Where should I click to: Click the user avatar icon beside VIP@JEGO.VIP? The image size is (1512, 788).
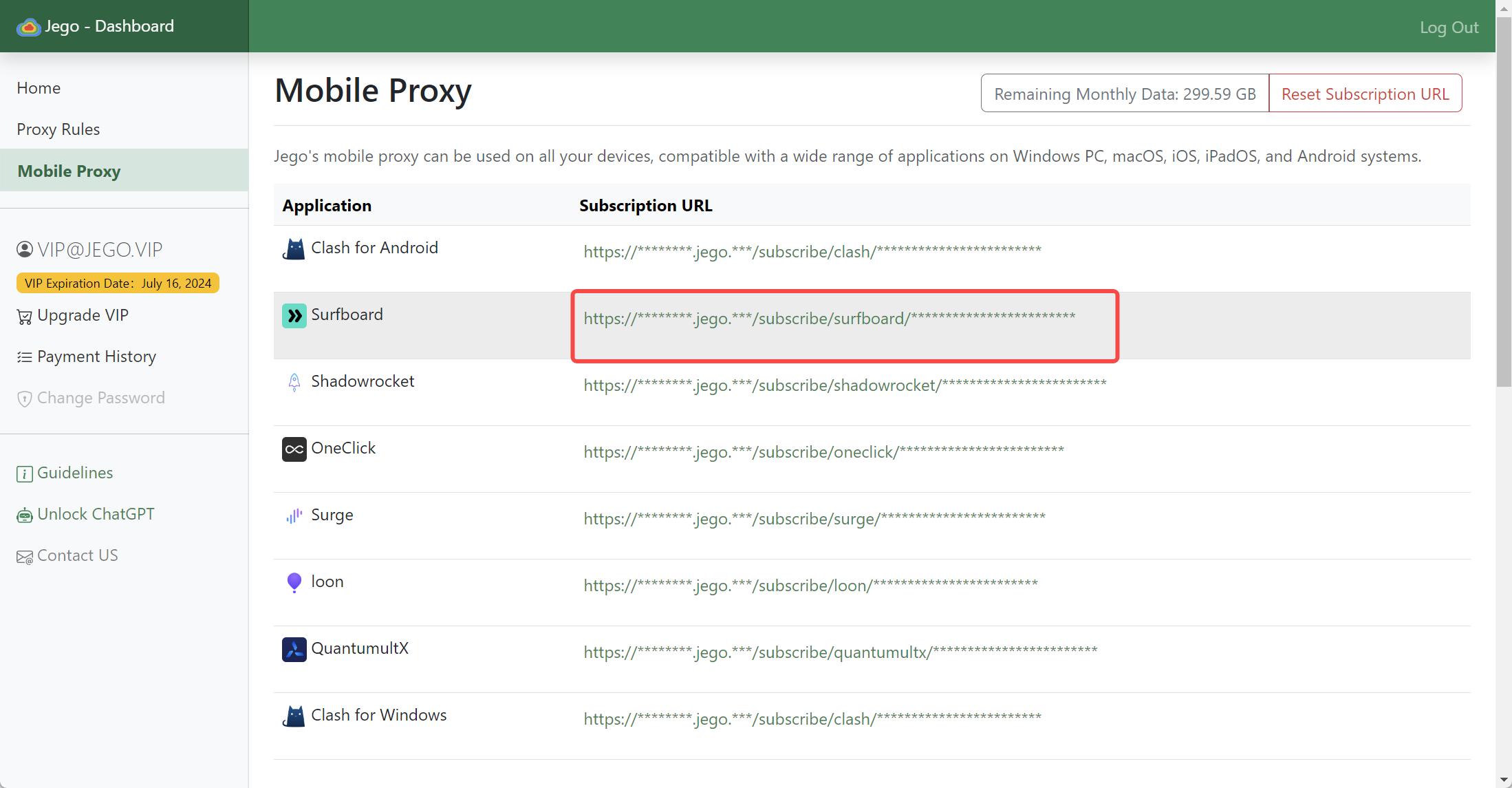[x=25, y=249]
